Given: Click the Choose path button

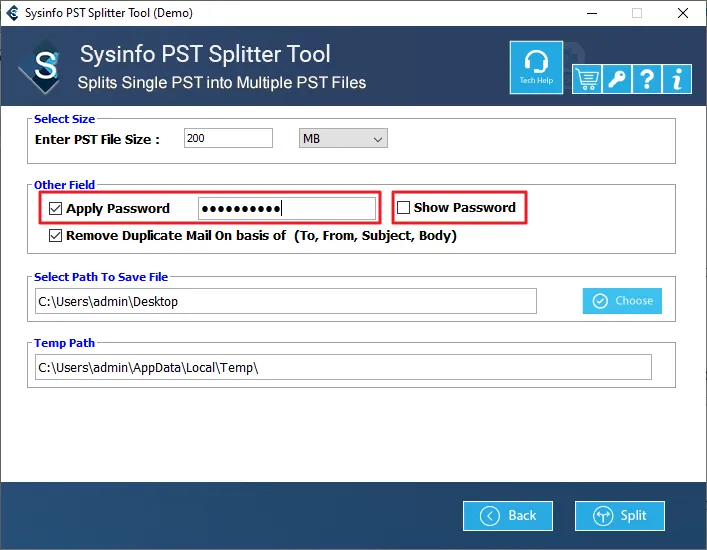Looking at the screenshot, I should click(x=622, y=301).
